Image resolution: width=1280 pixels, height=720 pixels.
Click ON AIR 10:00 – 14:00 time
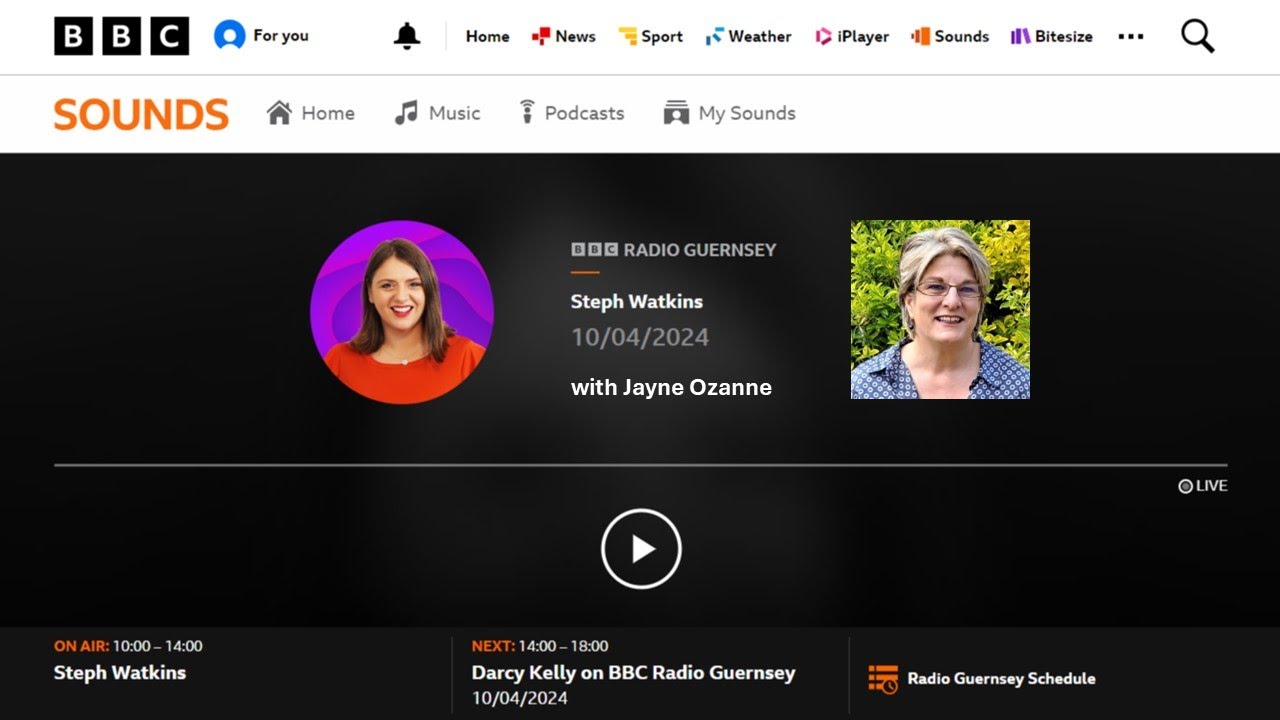pos(128,646)
